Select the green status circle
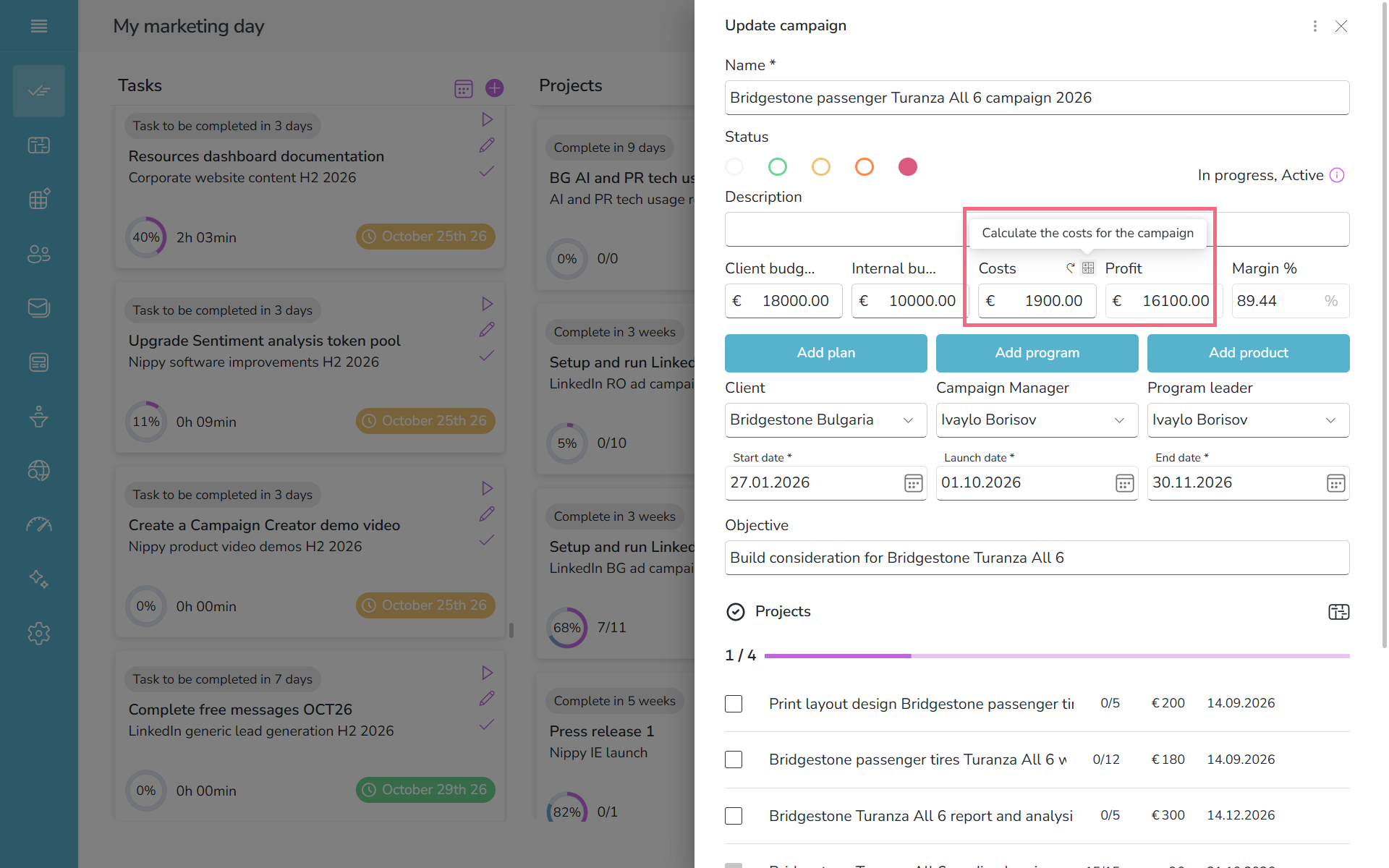1389x868 pixels. [778, 167]
